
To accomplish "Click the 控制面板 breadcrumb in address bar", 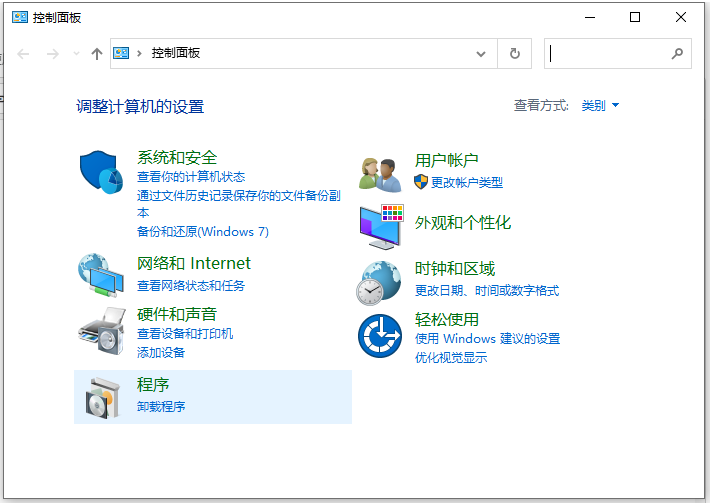I will tap(176, 53).
